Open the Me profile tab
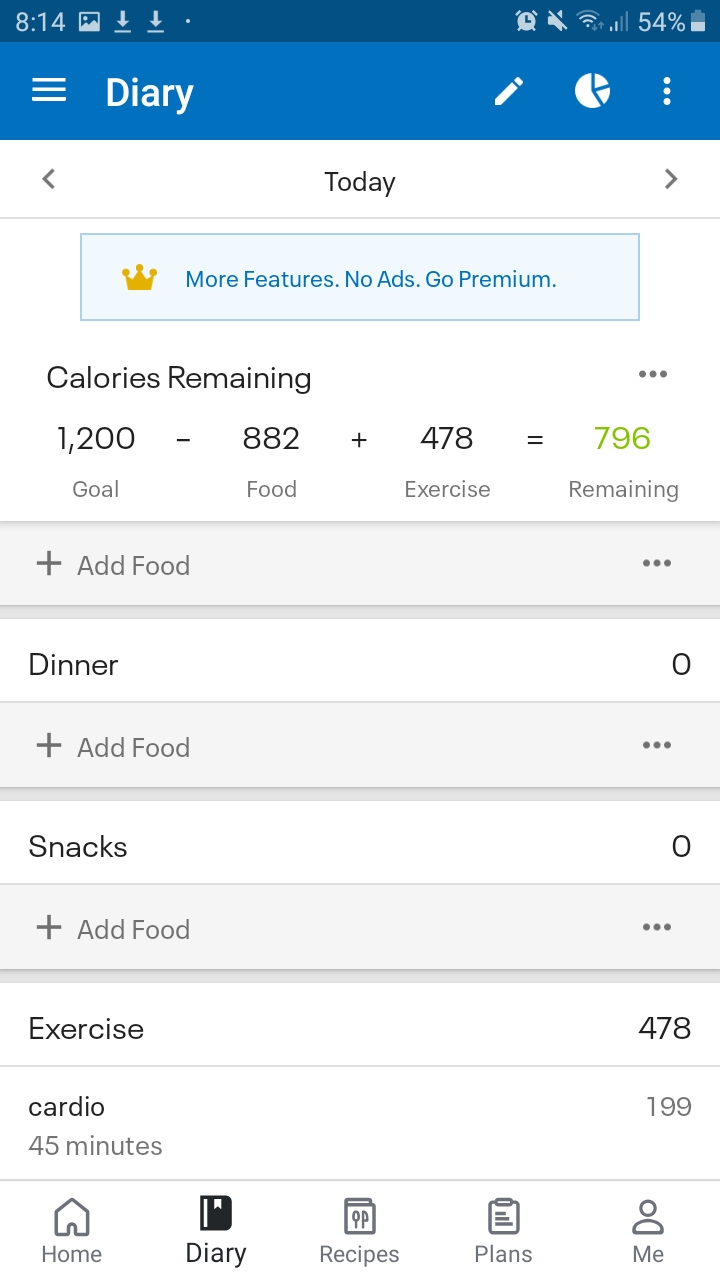Viewport: 720px width, 1280px height. point(648,1231)
